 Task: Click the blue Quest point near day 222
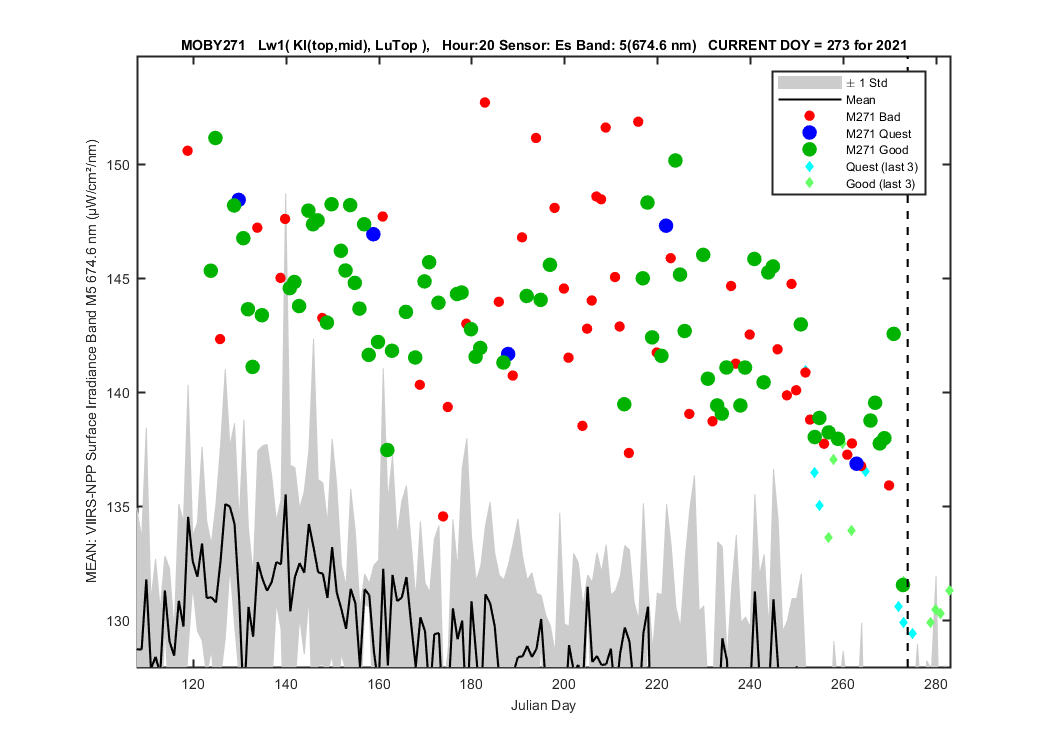pos(666,226)
